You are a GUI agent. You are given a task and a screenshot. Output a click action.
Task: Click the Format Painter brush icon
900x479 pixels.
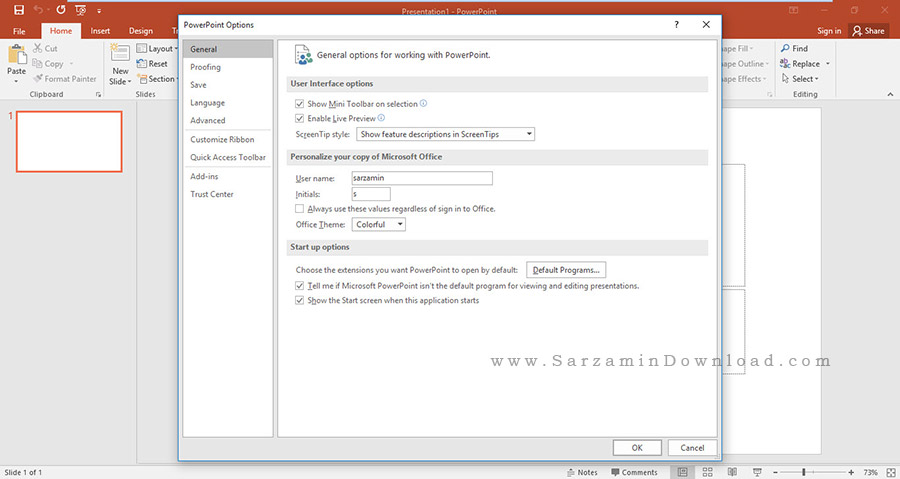point(38,79)
